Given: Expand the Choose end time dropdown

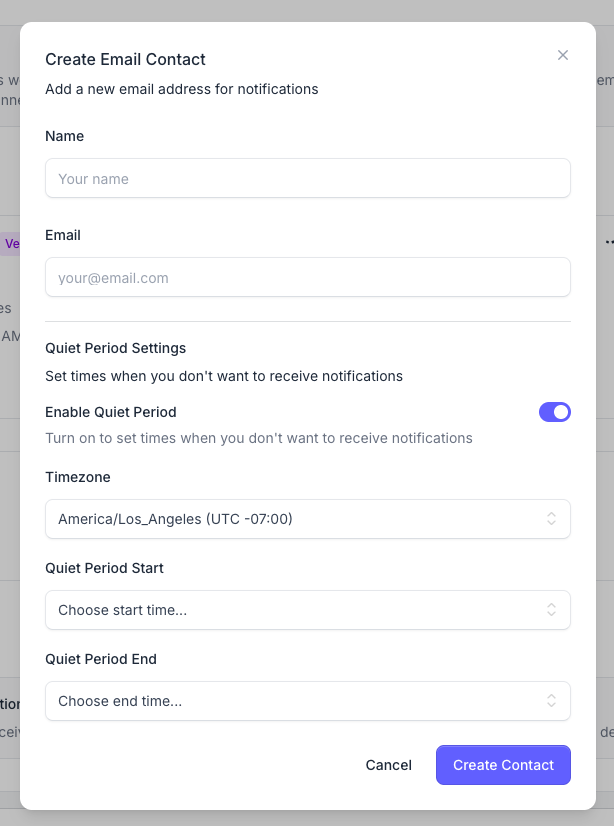Looking at the screenshot, I should (x=300, y=701).
